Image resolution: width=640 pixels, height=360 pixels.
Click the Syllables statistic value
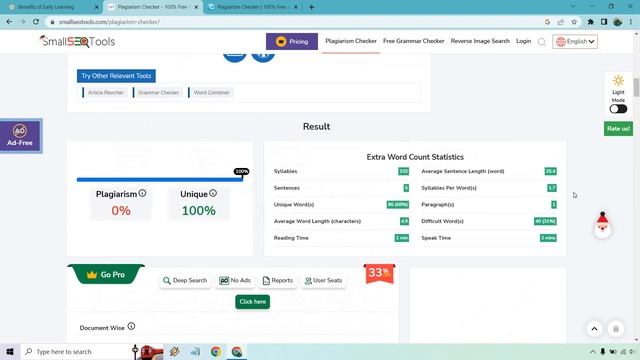tap(403, 171)
